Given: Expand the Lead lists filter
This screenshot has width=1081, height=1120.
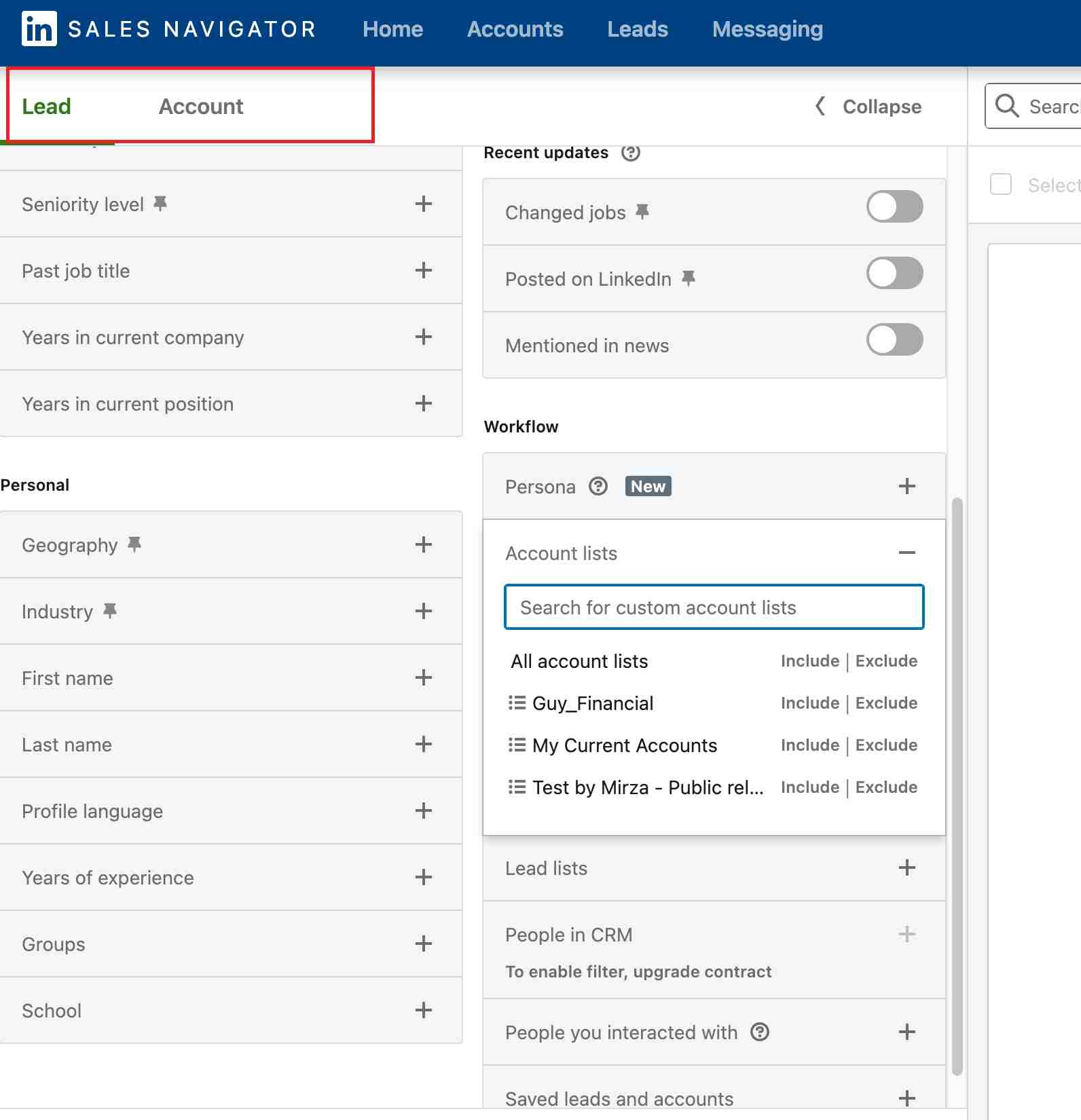Looking at the screenshot, I should coord(907,867).
